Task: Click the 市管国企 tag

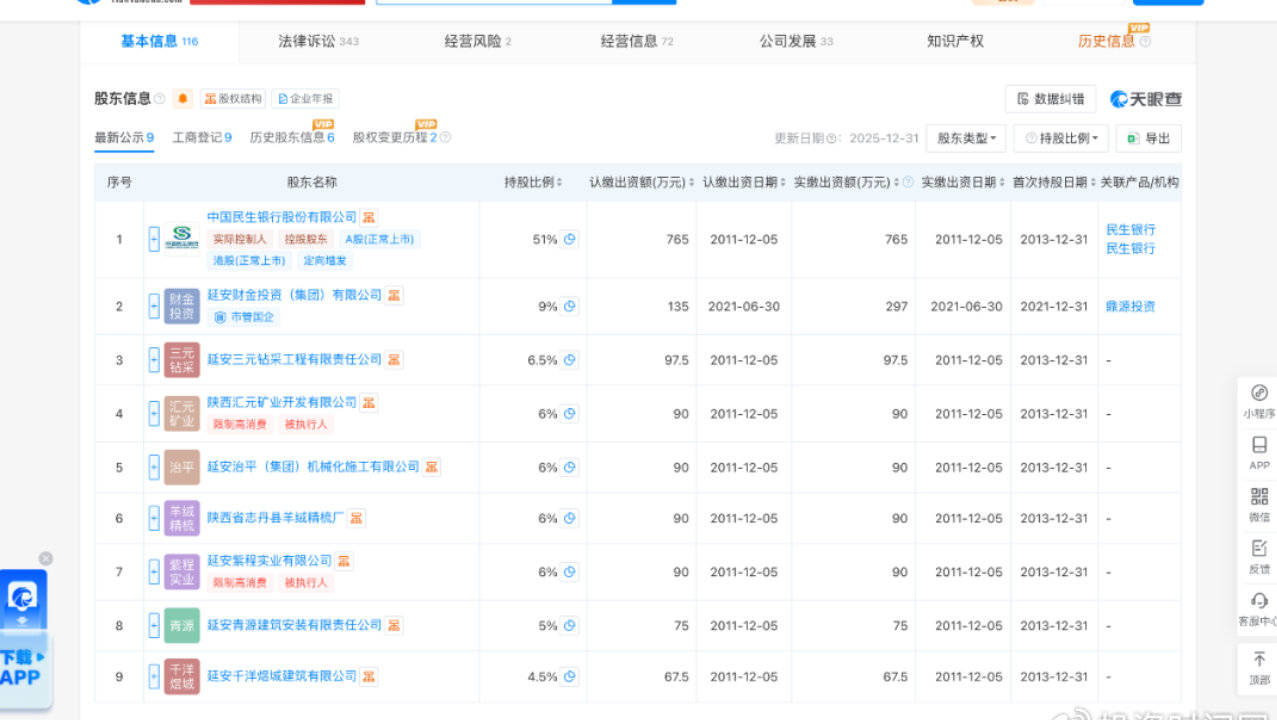Action: [244, 317]
